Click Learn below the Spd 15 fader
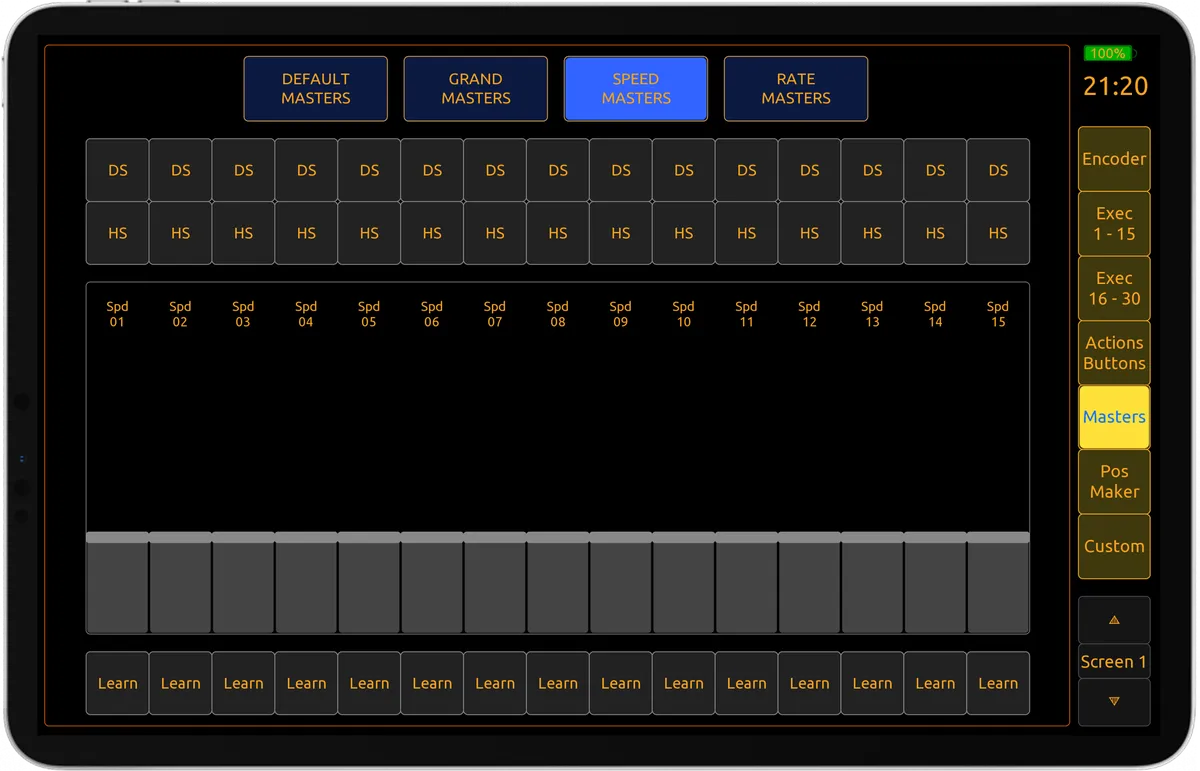The image size is (1200, 771). point(999,684)
